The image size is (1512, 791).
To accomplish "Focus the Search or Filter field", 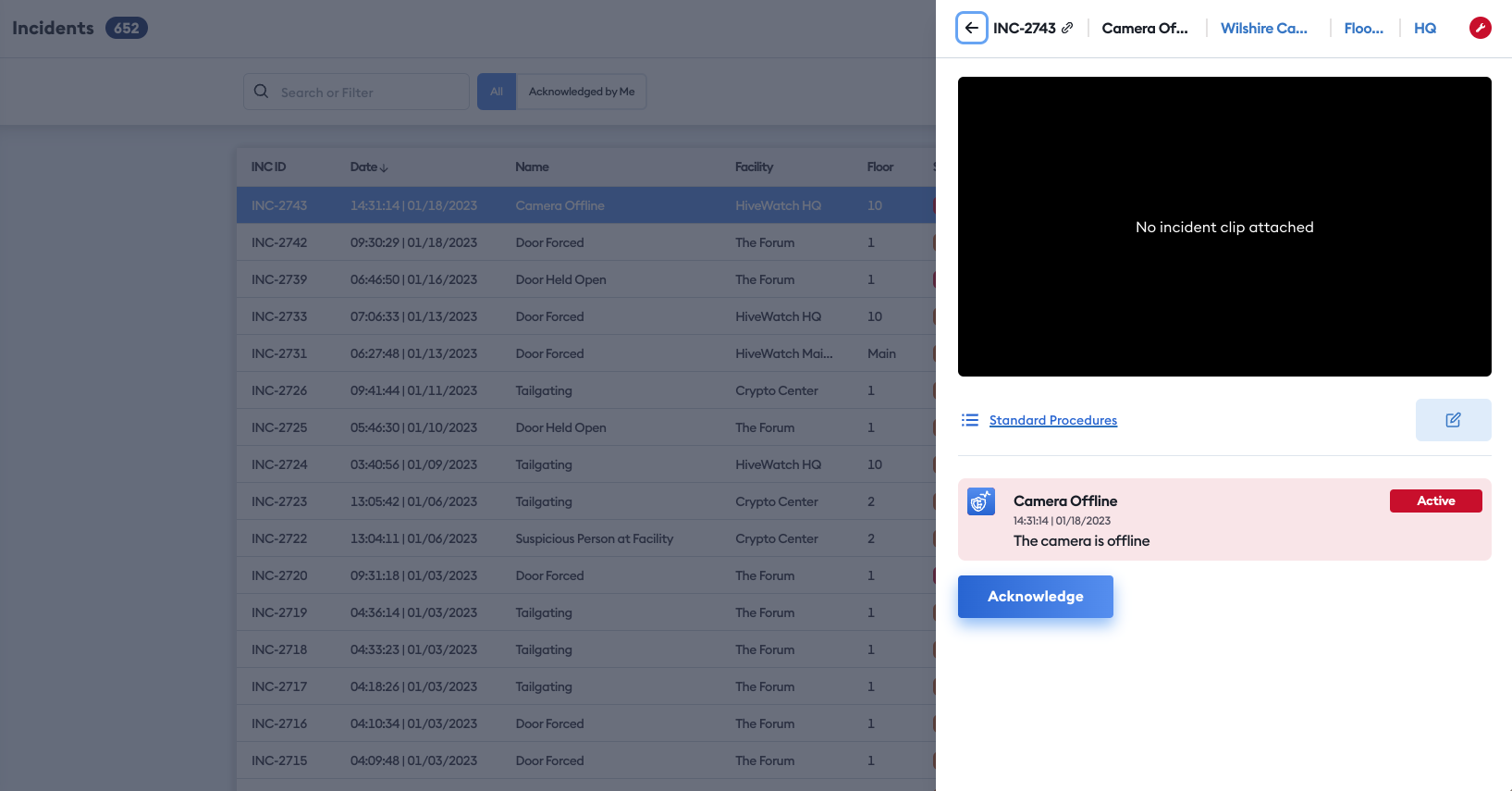I will 356,92.
